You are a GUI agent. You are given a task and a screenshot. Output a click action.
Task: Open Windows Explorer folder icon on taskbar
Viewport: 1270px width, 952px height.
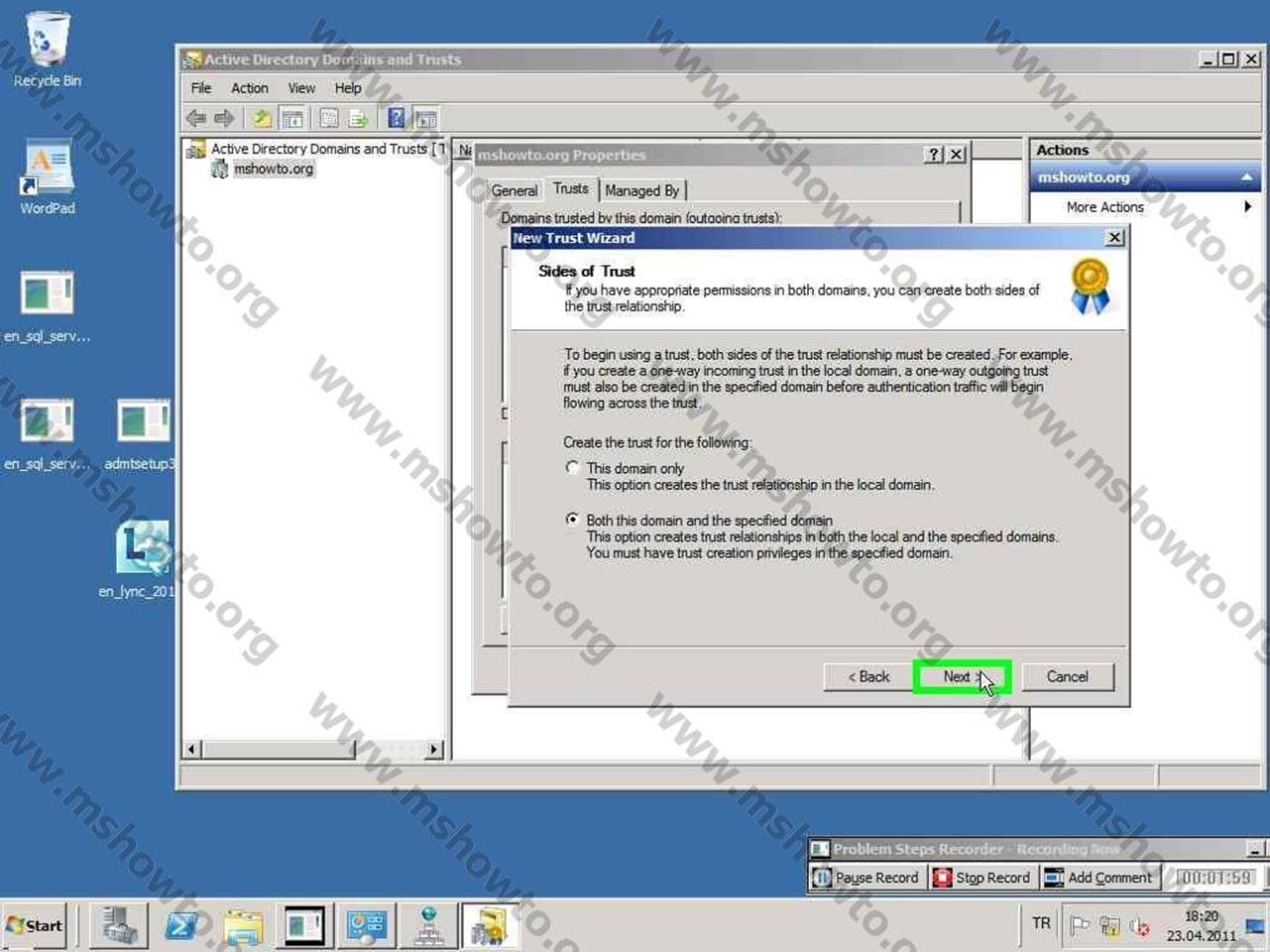(x=243, y=926)
